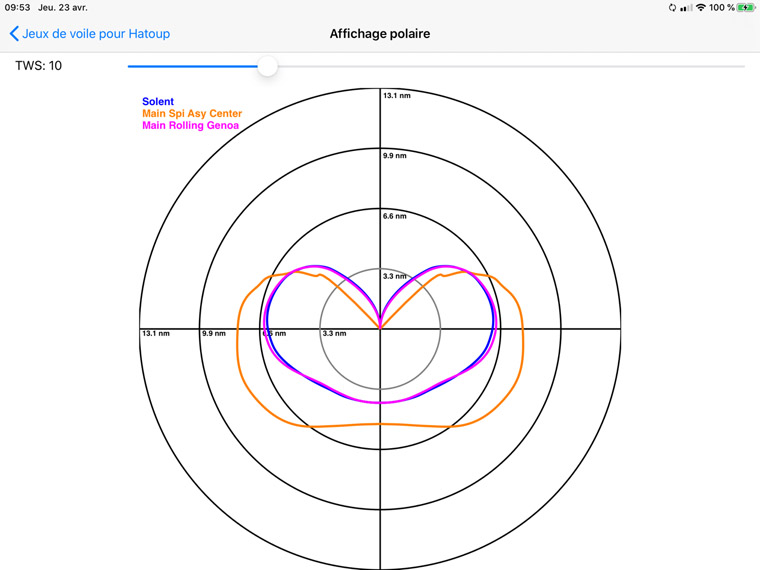Tap the TWS: 10 value label
The image size is (760, 570).
coord(38,66)
